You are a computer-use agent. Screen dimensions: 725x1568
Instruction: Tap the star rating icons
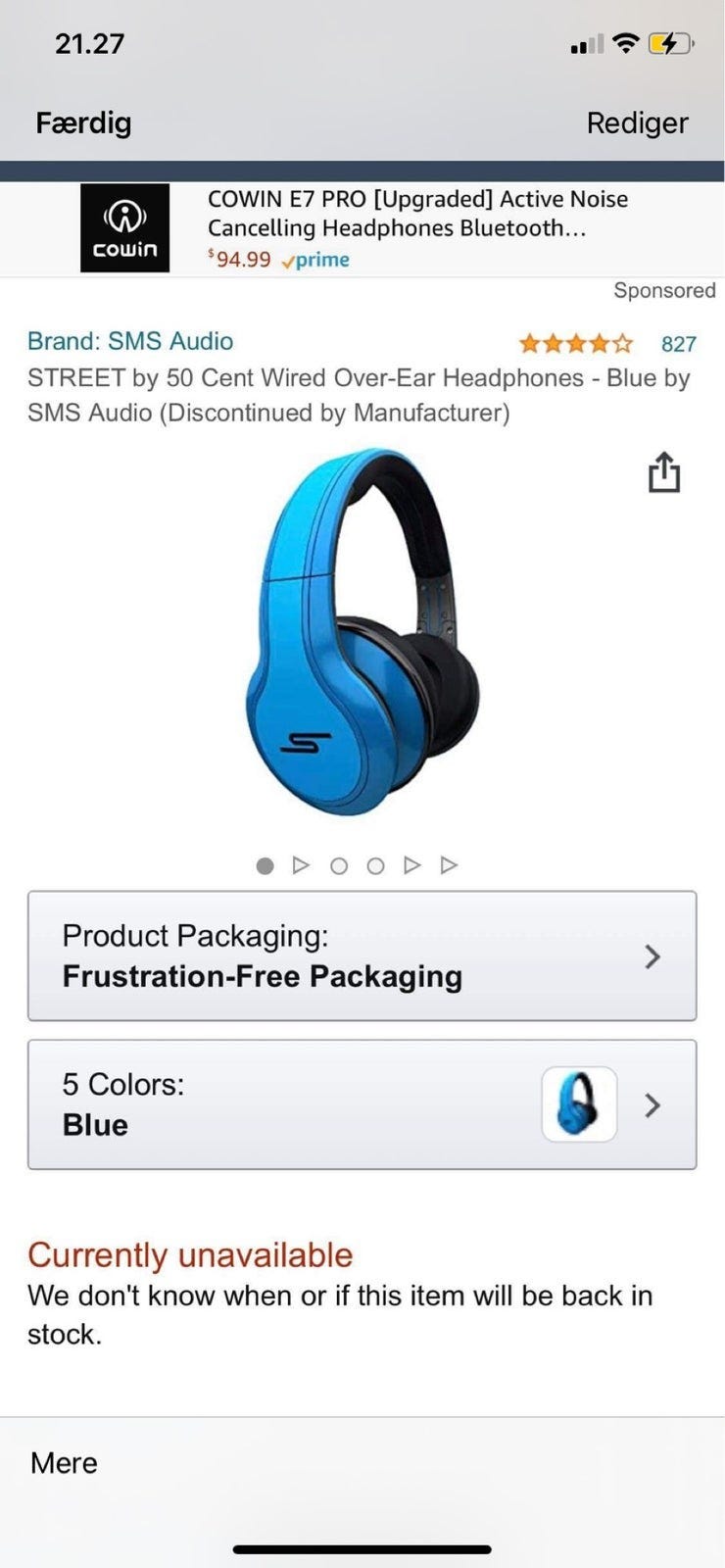[x=576, y=343]
